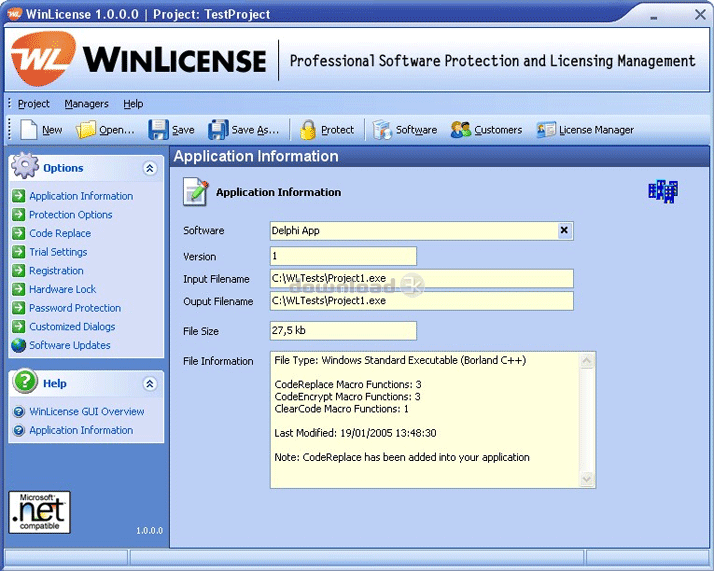Open Customized Dialogs section
The image size is (714, 571).
pos(72,326)
